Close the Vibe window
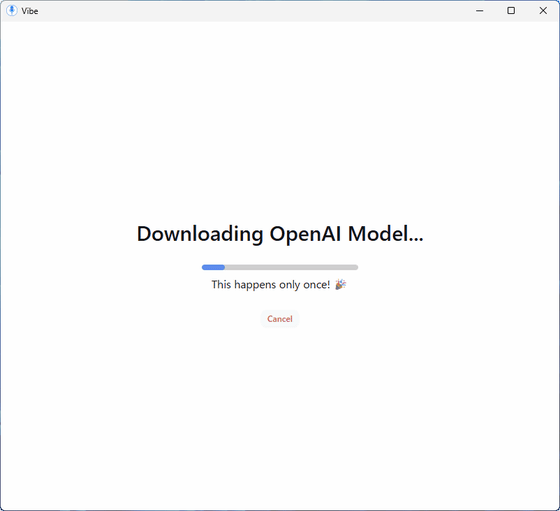The image size is (560, 511). click(543, 11)
